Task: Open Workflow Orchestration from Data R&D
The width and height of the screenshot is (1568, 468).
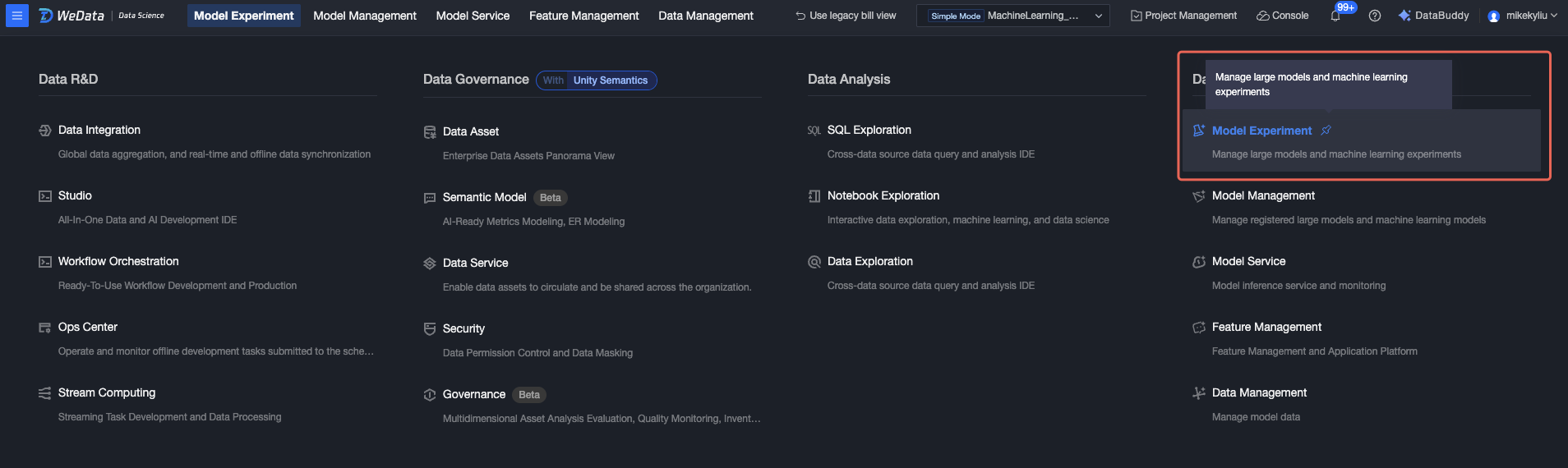Action: click(118, 261)
